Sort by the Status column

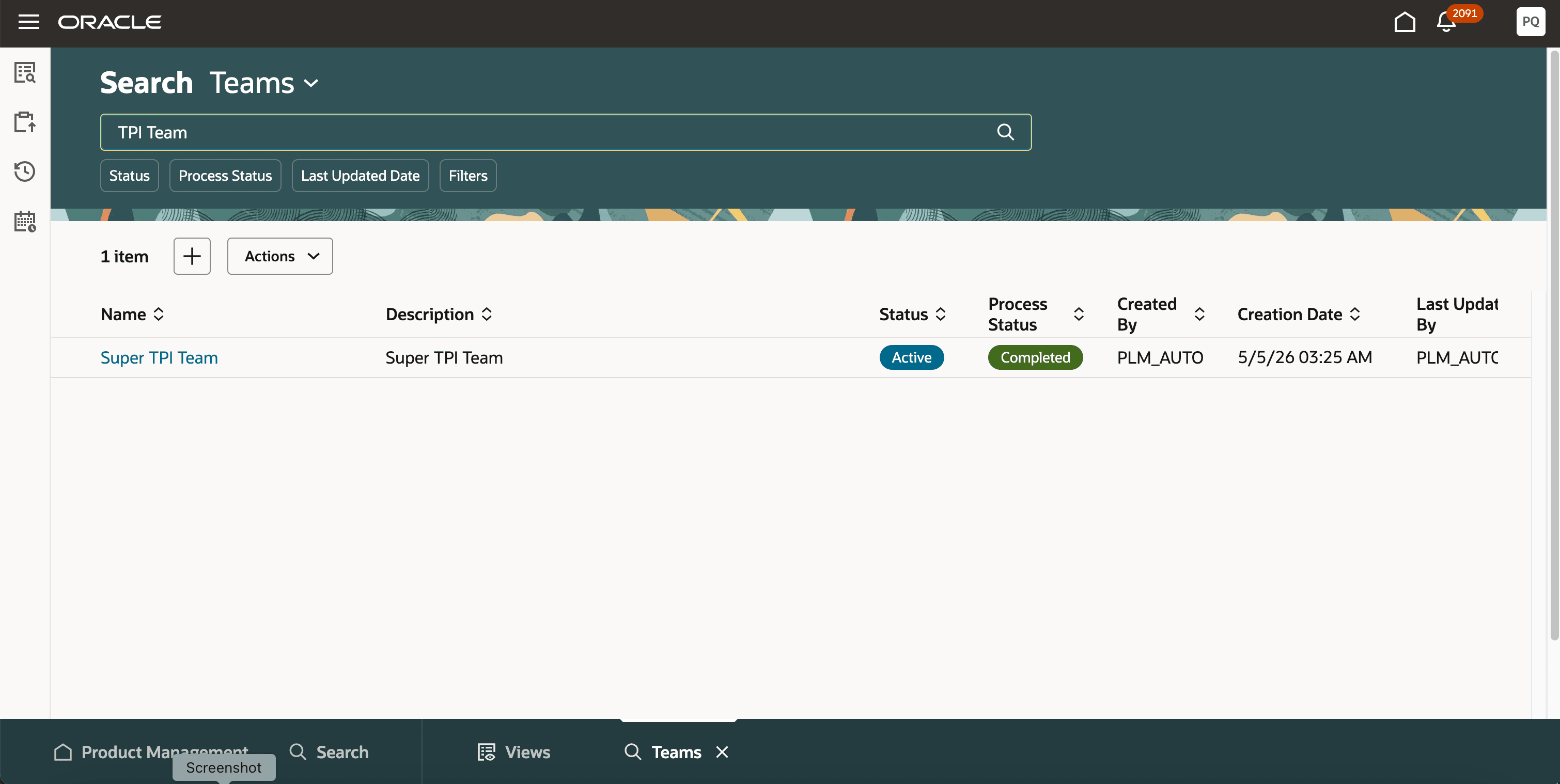941,314
